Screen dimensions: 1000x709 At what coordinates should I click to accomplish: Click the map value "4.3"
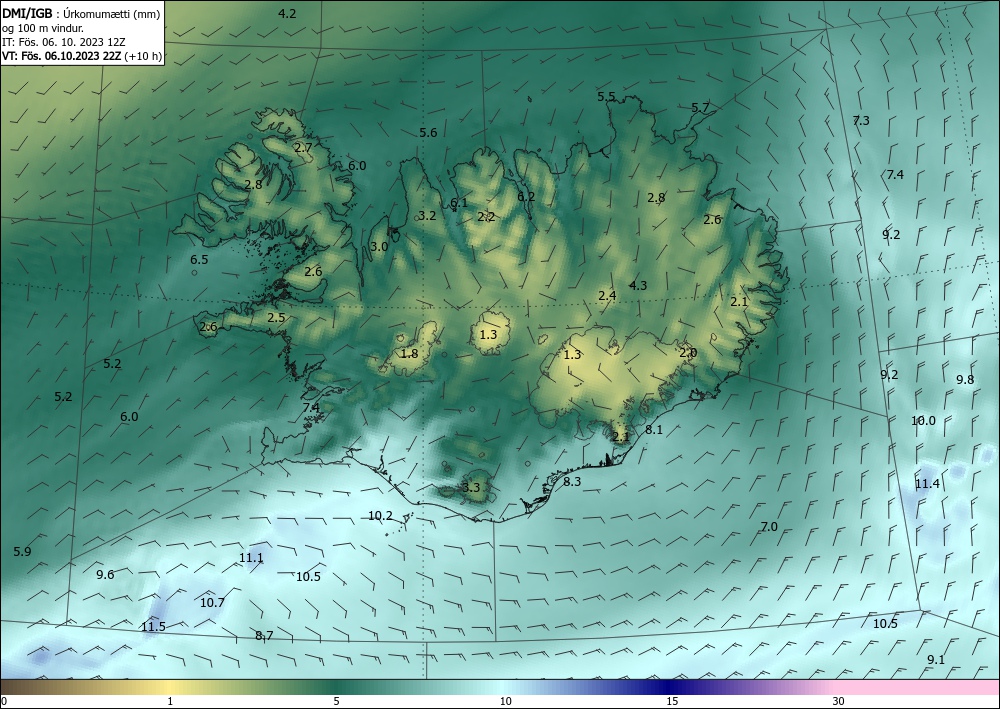(x=638, y=286)
